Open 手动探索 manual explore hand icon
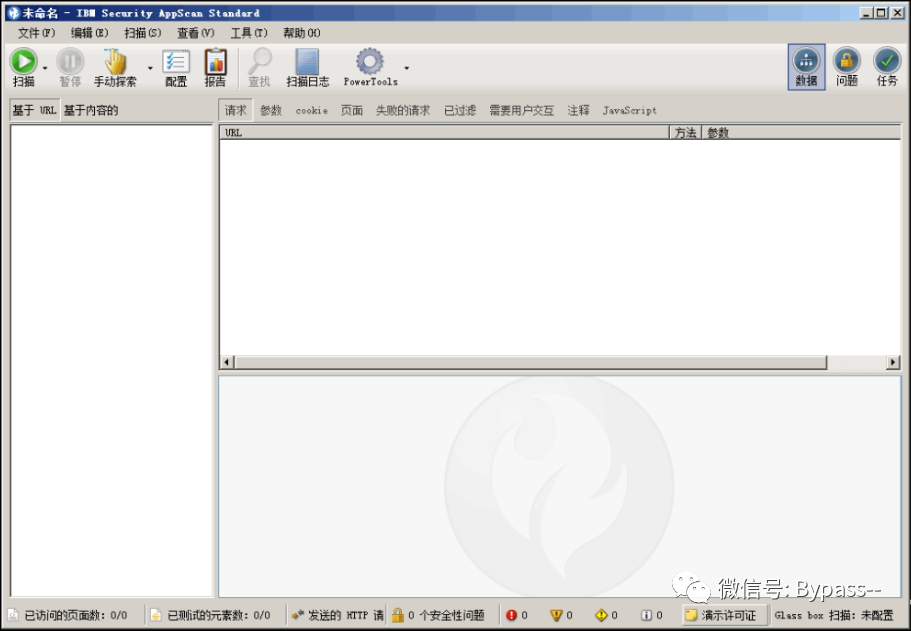The height and width of the screenshot is (631, 911). 115,61
